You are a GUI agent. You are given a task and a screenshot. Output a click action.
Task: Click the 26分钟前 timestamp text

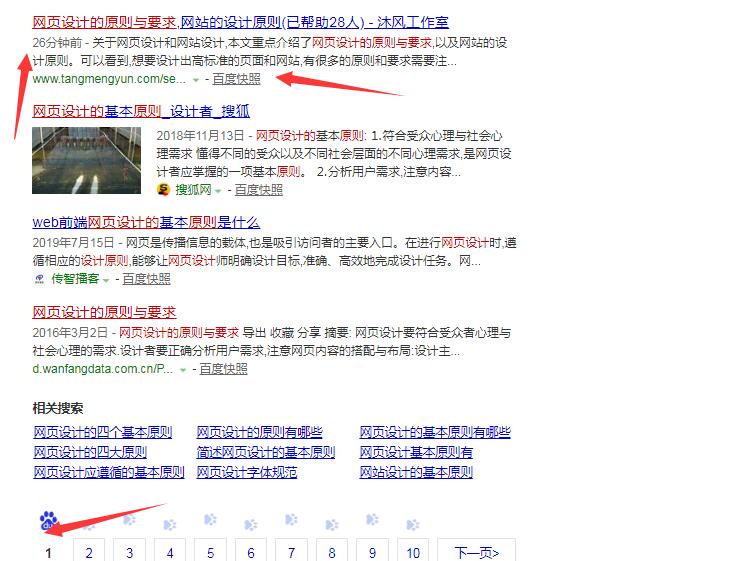(57, 43)
